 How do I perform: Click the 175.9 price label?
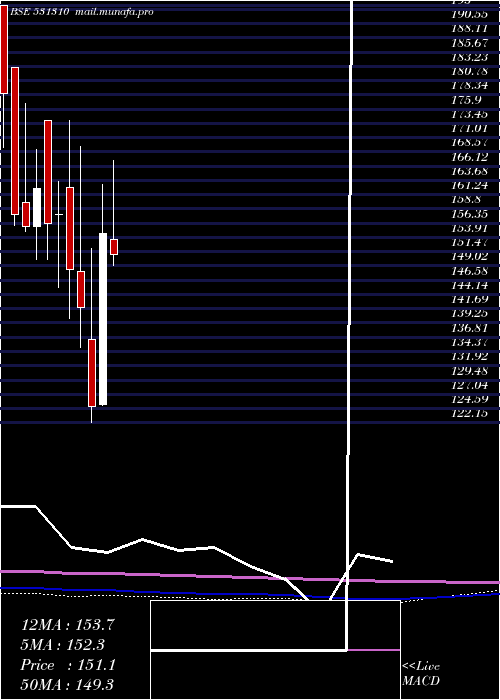[466, 100]
